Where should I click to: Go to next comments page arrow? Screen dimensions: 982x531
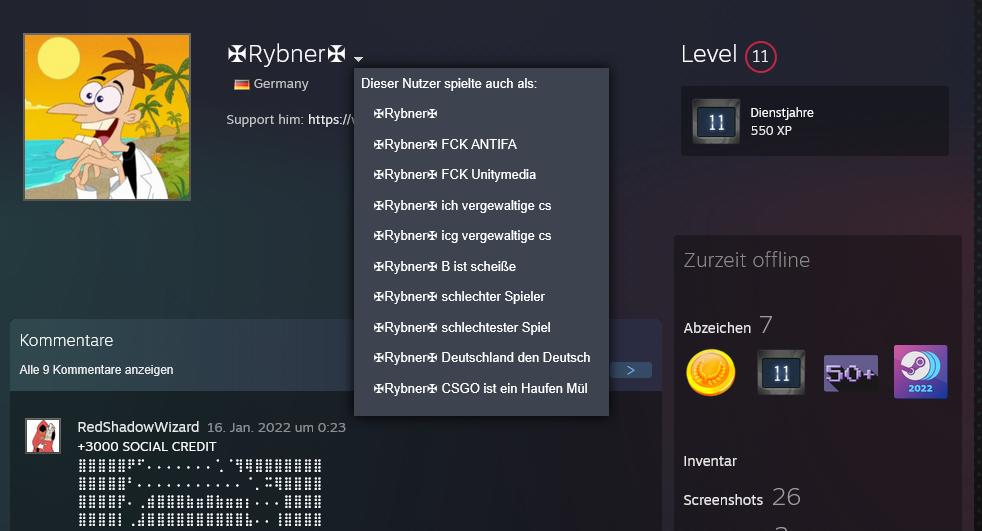[630, 370]
